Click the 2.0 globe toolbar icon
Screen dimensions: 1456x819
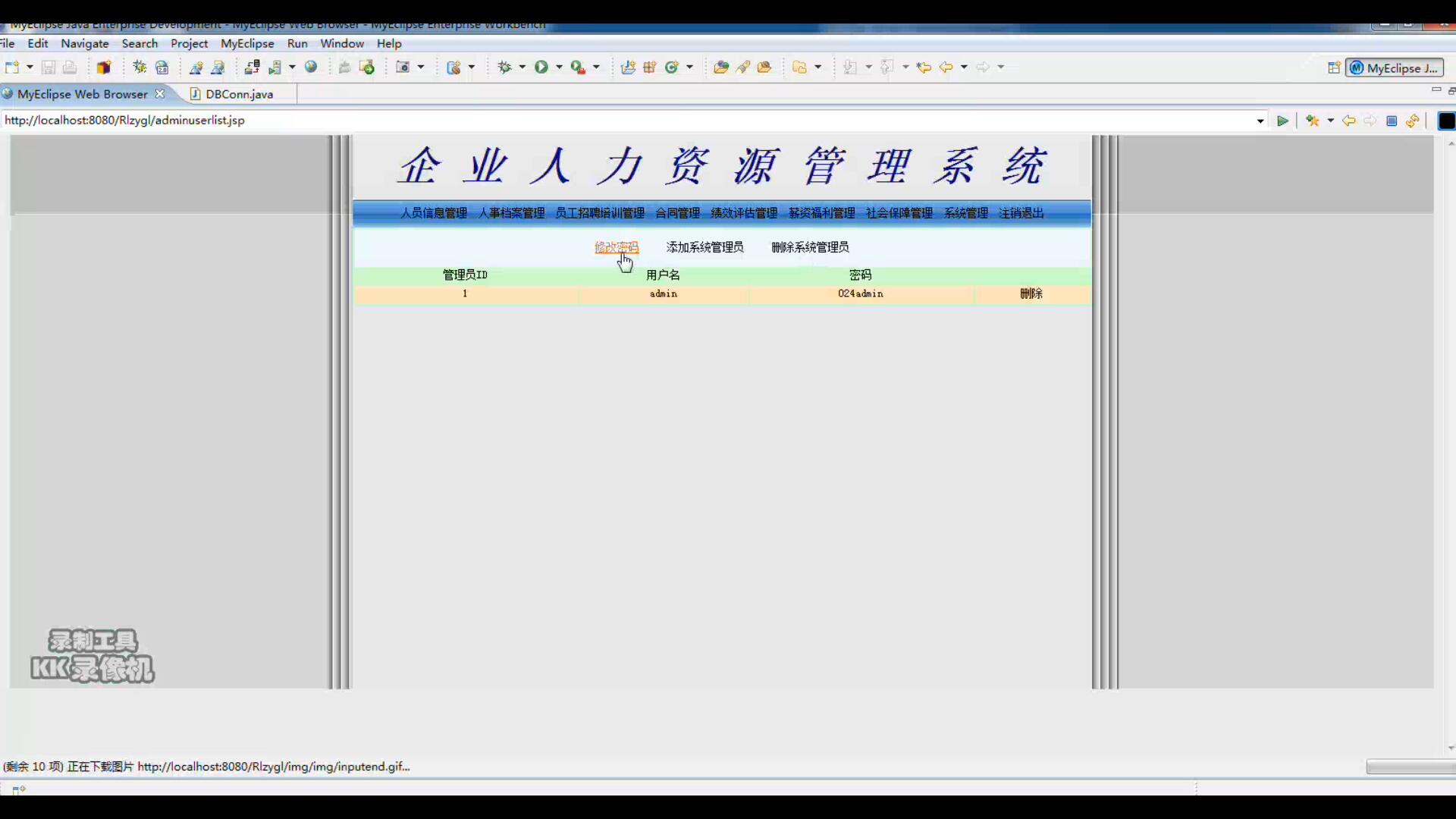click(162, 67)
